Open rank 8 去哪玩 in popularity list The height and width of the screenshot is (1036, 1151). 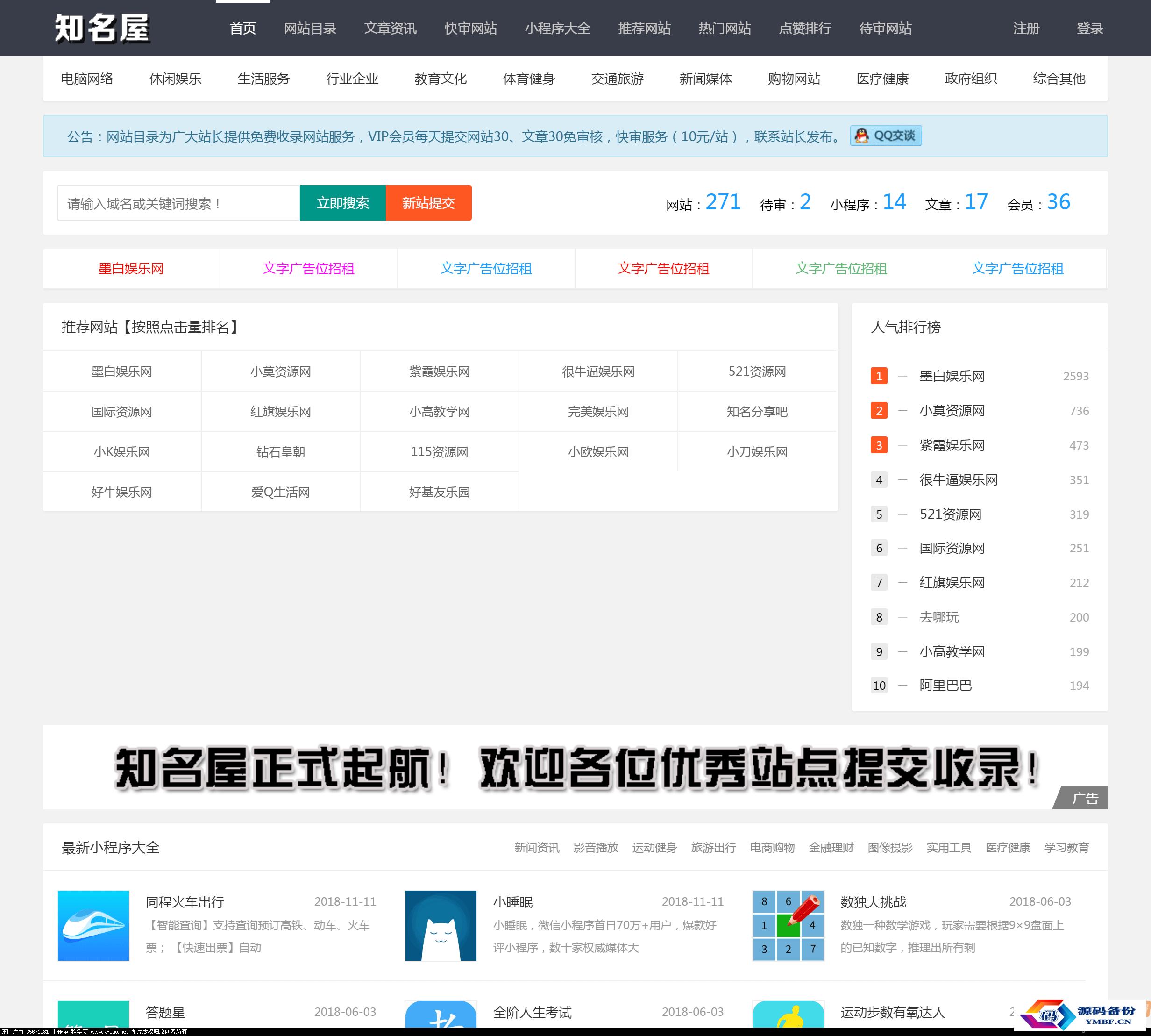(x=939, y=617)
